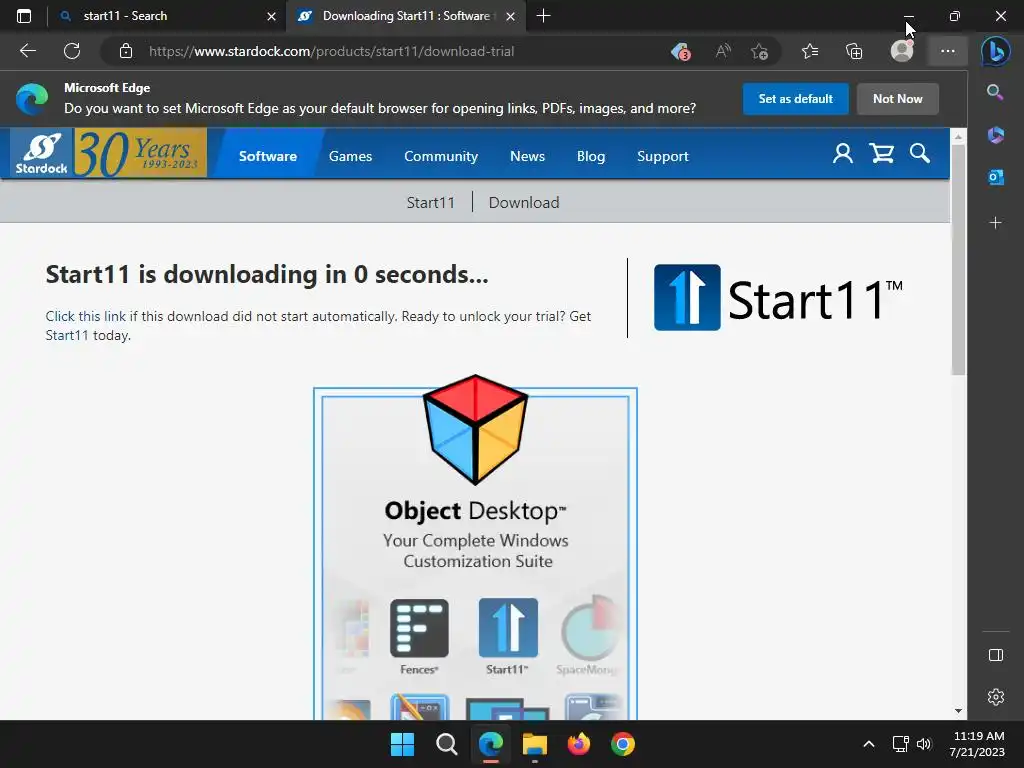Click the 'Click this link' download link

click(86, 316)
